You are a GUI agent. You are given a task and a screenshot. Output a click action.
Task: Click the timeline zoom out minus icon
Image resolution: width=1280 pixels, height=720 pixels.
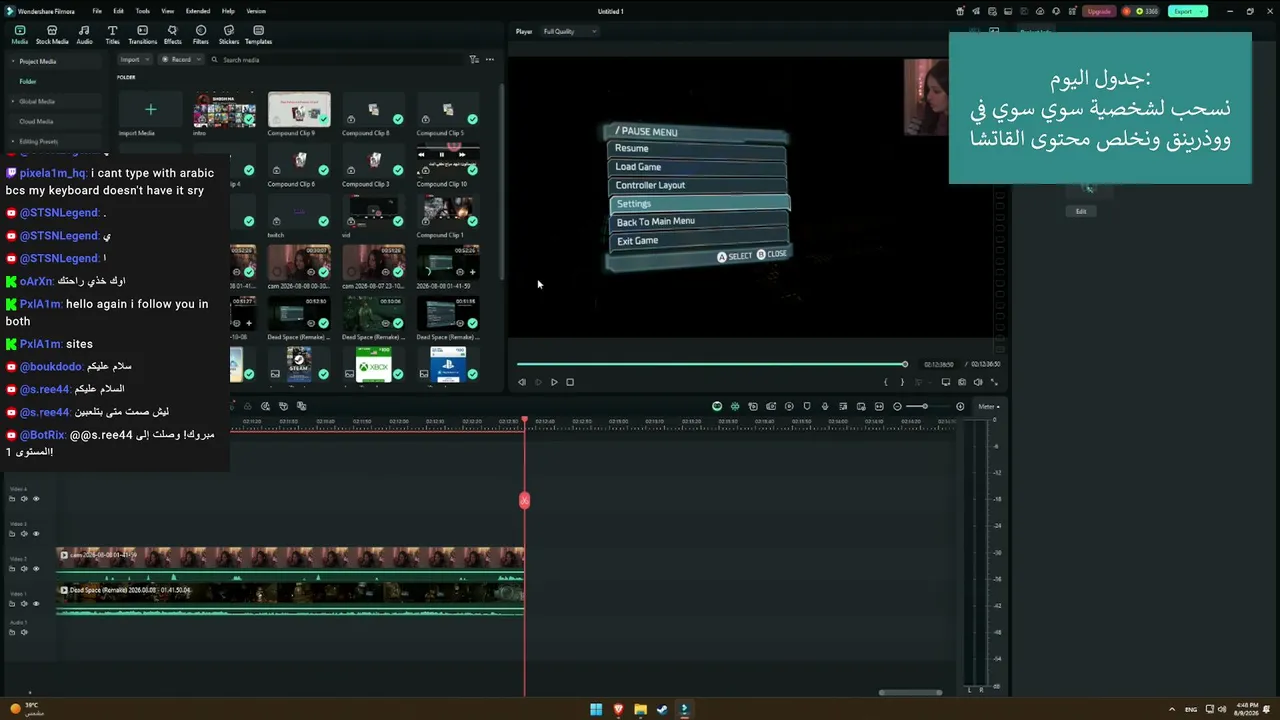897,406
